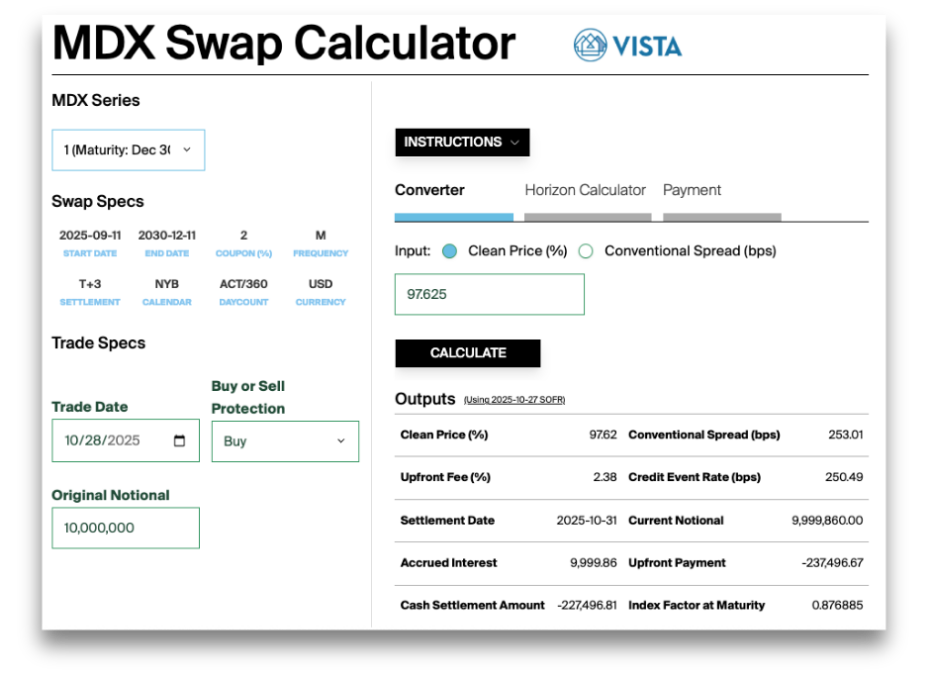Click the Vista house logo icon

[589, 45]
